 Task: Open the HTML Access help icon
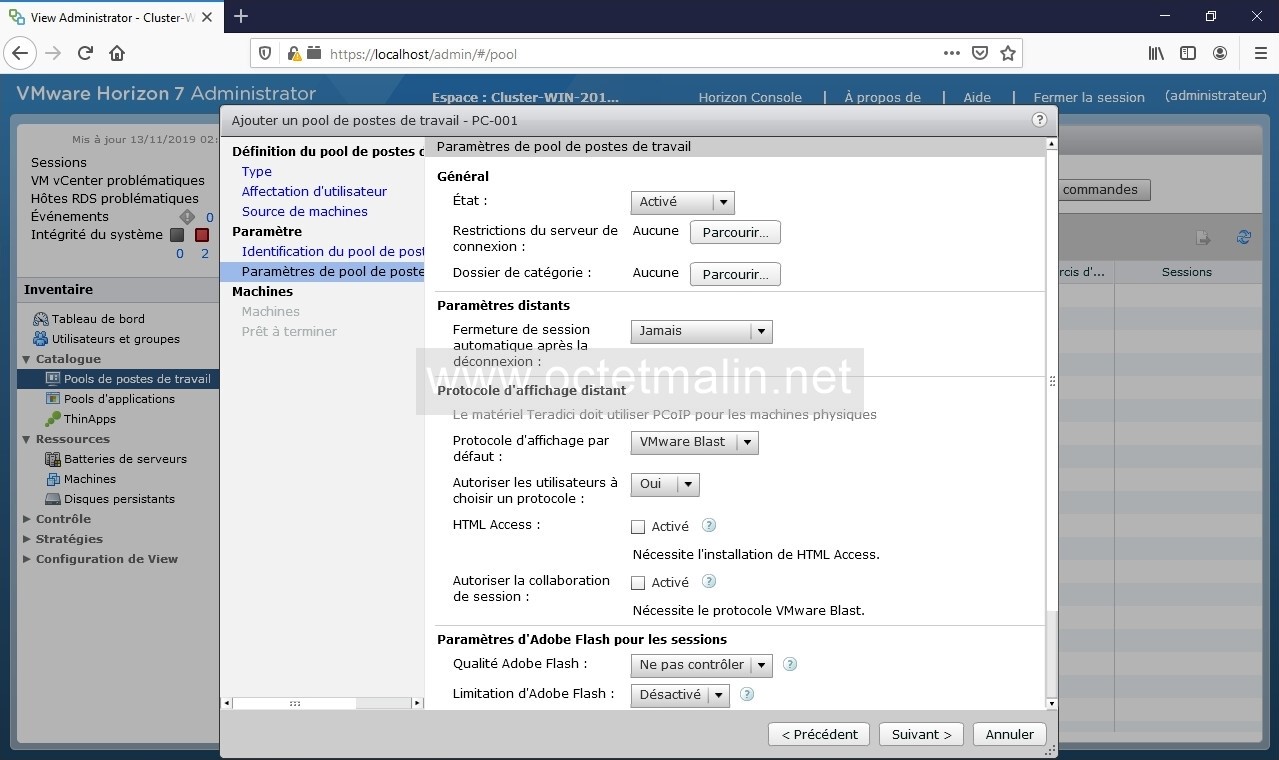coord(709,525)
